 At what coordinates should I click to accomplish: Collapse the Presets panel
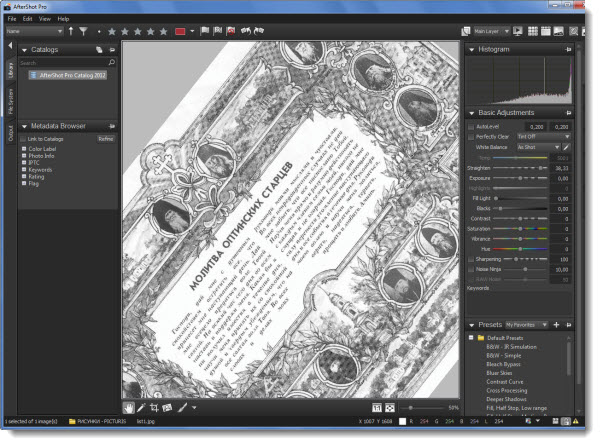tap(471, 325)
